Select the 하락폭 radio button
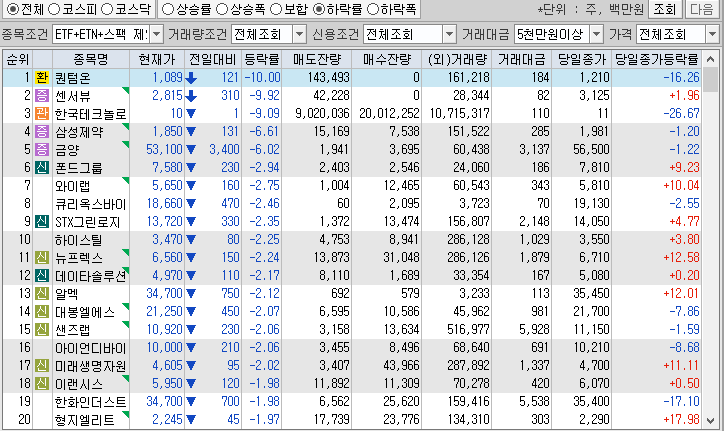This screenshot has height=431, width=724. (x=372, y=9)
